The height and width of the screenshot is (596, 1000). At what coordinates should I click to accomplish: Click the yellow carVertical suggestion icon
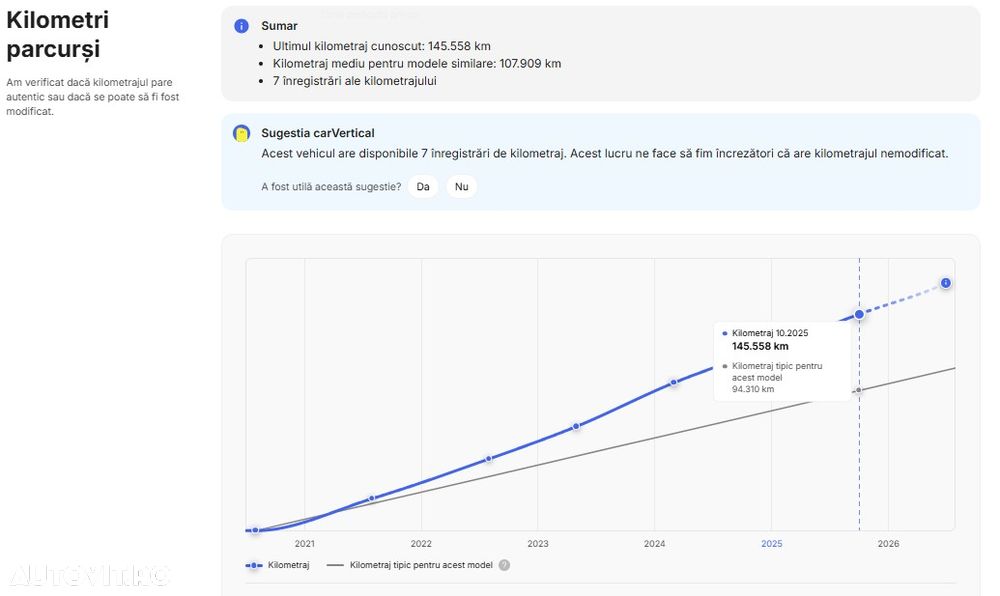point(241,133)
